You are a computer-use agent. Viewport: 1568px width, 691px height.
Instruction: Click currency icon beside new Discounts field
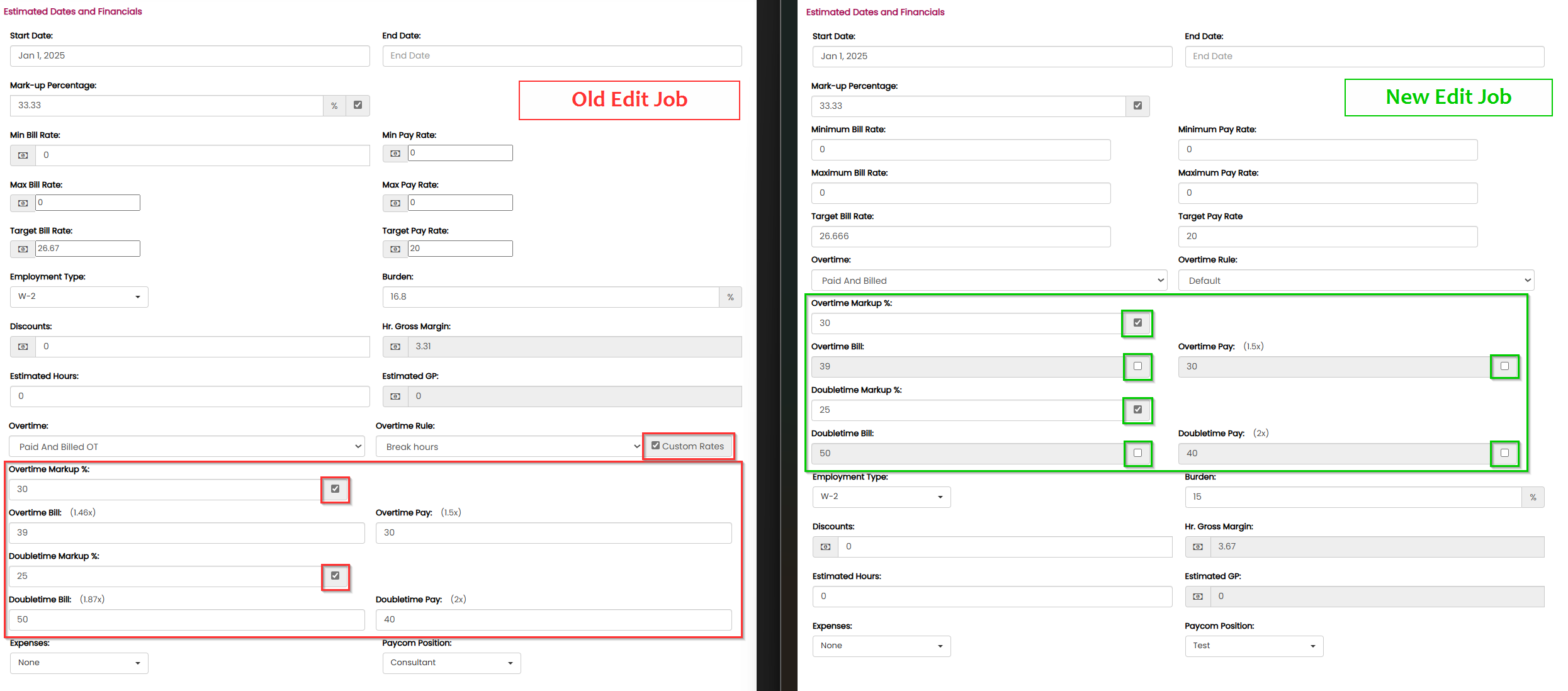pos(825,547)
